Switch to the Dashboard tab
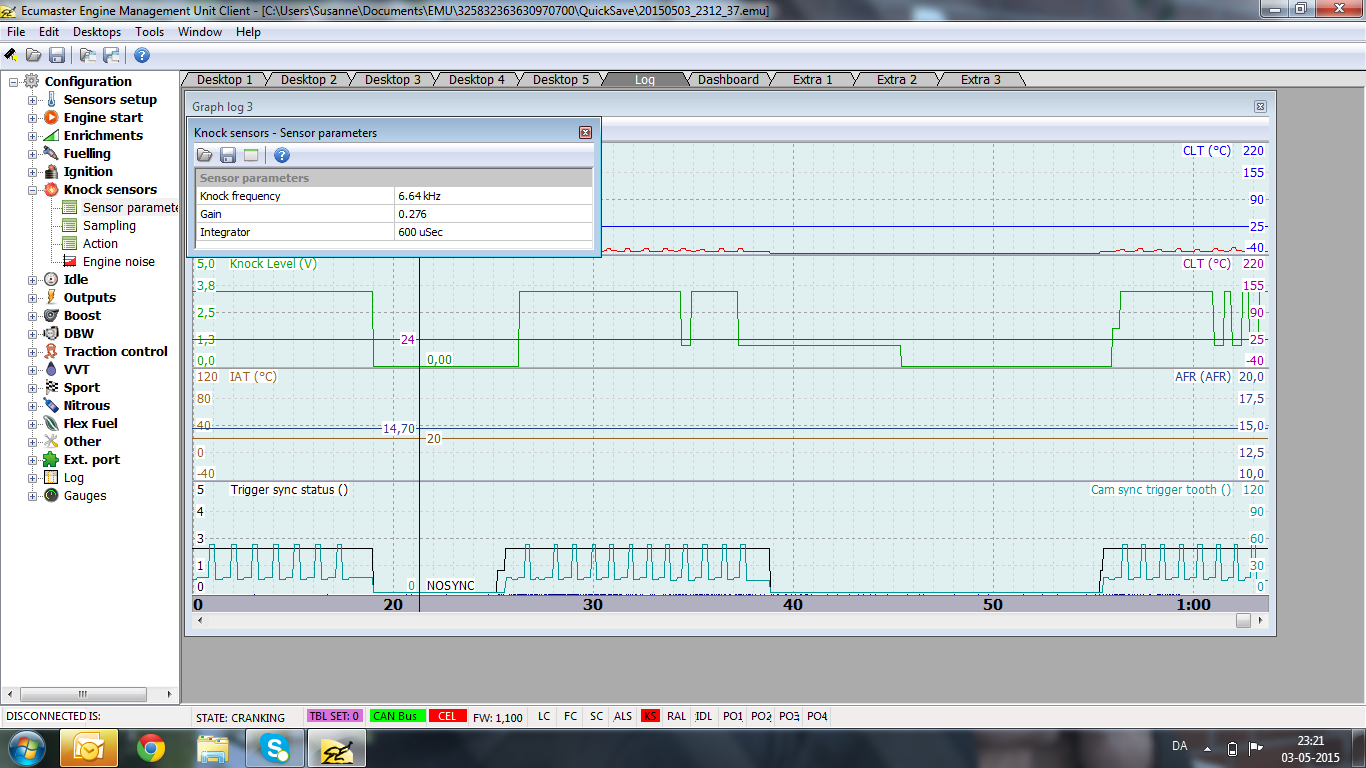1366x768 pixels. [x=728, y=80]
